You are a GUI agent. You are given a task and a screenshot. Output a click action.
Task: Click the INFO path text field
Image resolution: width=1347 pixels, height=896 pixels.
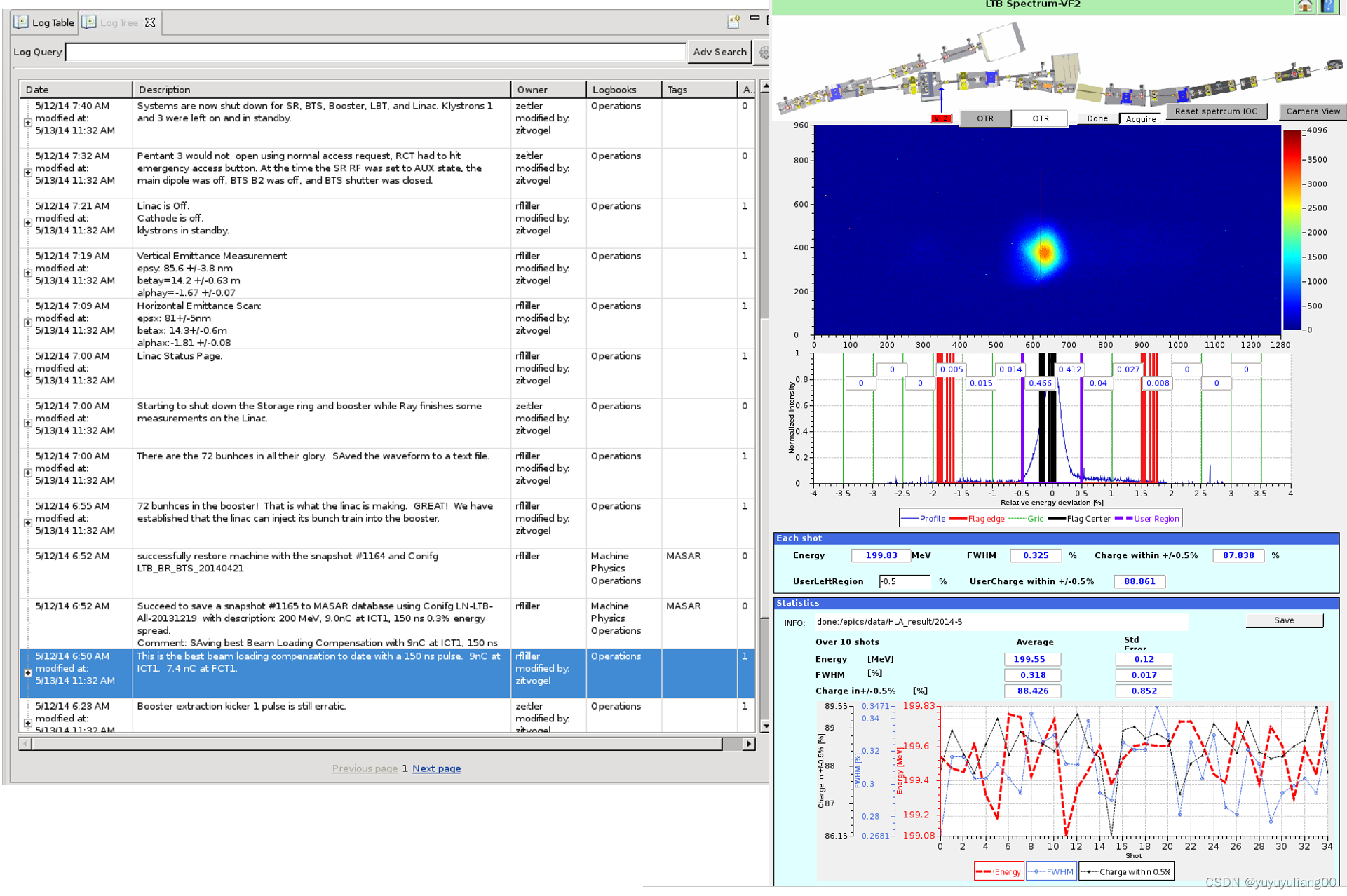[x=1001, y=622]
